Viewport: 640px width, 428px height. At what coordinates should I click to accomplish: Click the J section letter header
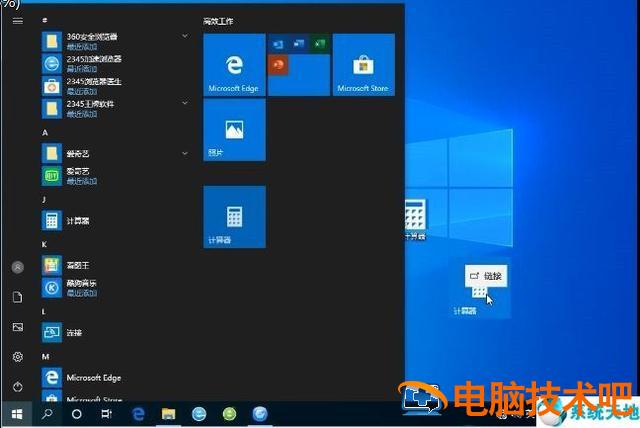[44, 200]
